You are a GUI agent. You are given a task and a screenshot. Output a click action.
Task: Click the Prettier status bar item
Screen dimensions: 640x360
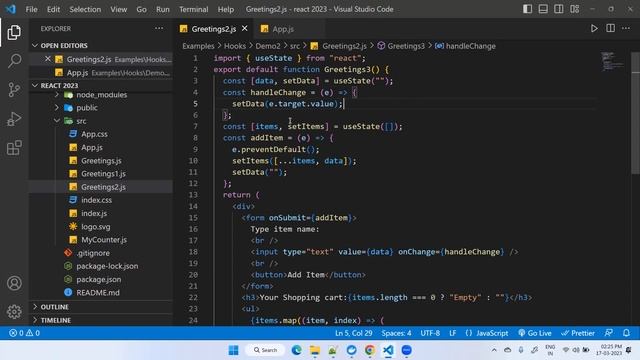tap(578, 333)
